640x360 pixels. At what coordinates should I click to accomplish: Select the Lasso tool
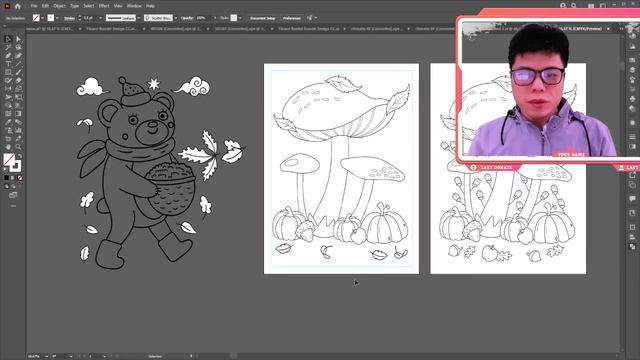tap(18, 47)
